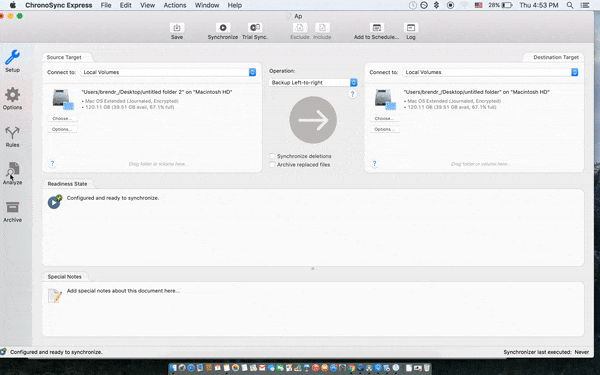Viewport: 600px width, 375px height.
Task: Open the Archive panel in the sidebar
Action: [x=12, y=212]
